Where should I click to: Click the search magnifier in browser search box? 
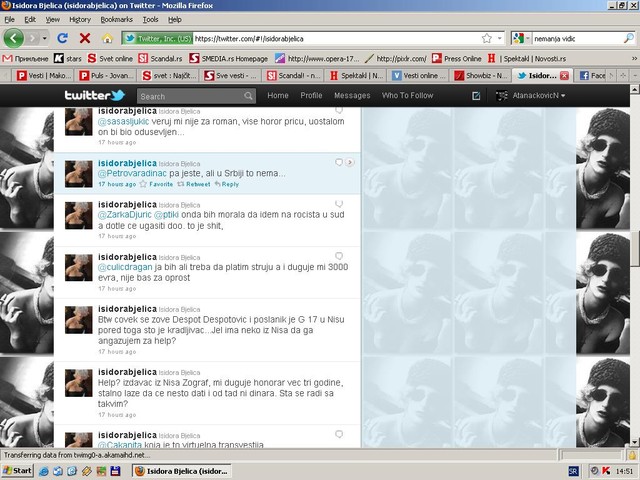(x=627, y=38)
